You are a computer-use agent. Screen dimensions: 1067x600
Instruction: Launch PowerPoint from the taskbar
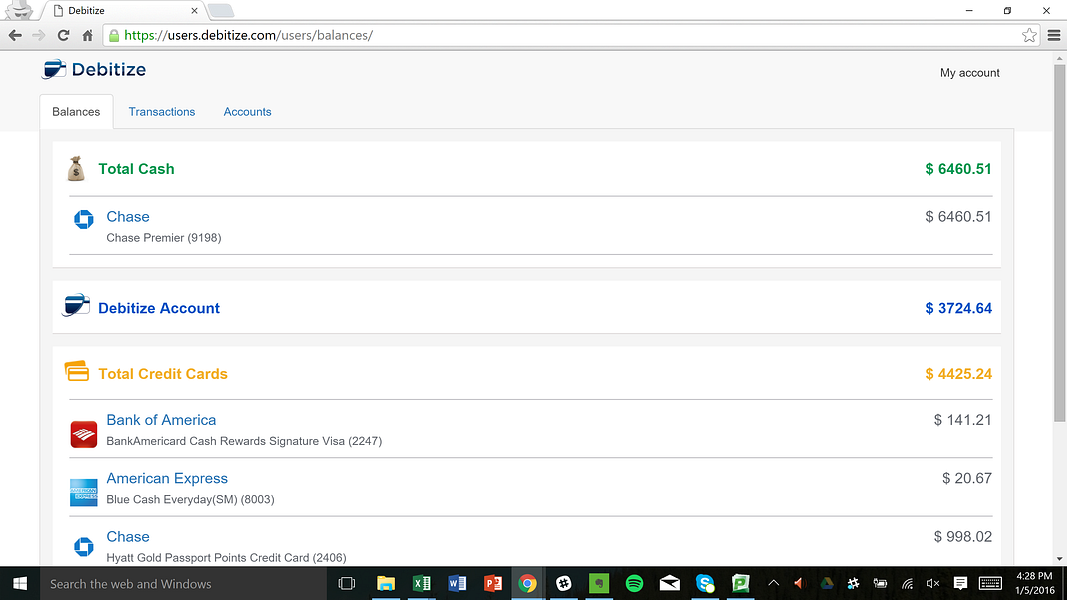(x=492, y=583)
